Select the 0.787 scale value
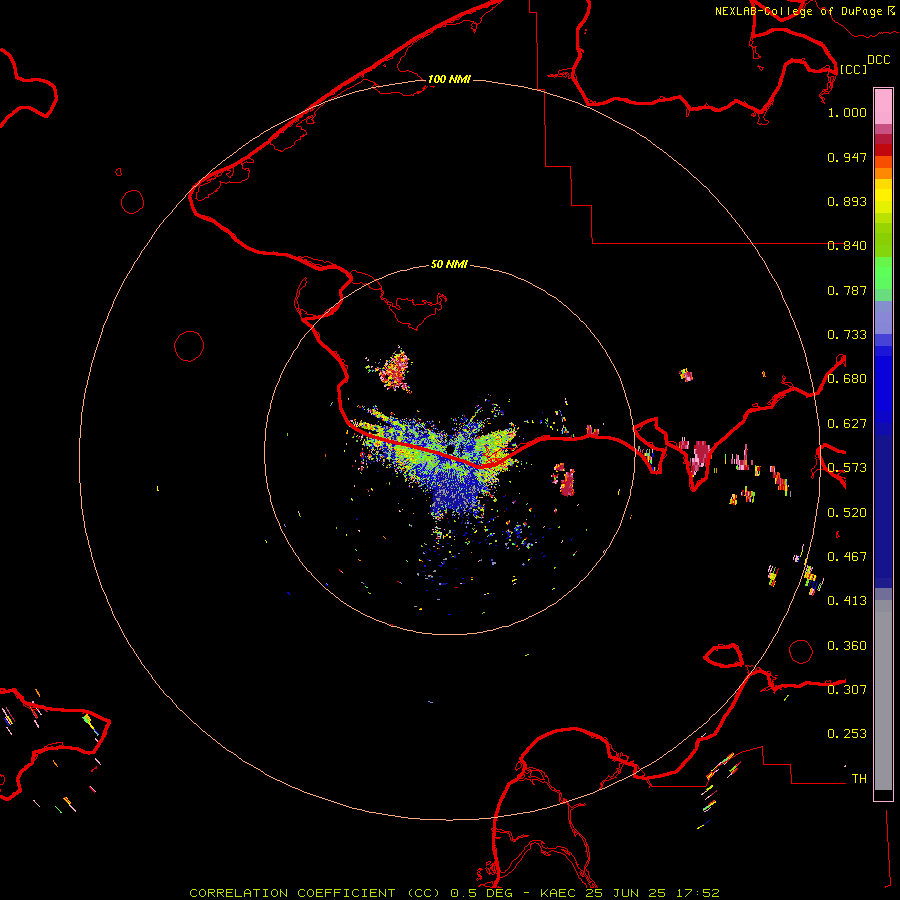Viewport: 900px width, 900px height. point(847,290)
